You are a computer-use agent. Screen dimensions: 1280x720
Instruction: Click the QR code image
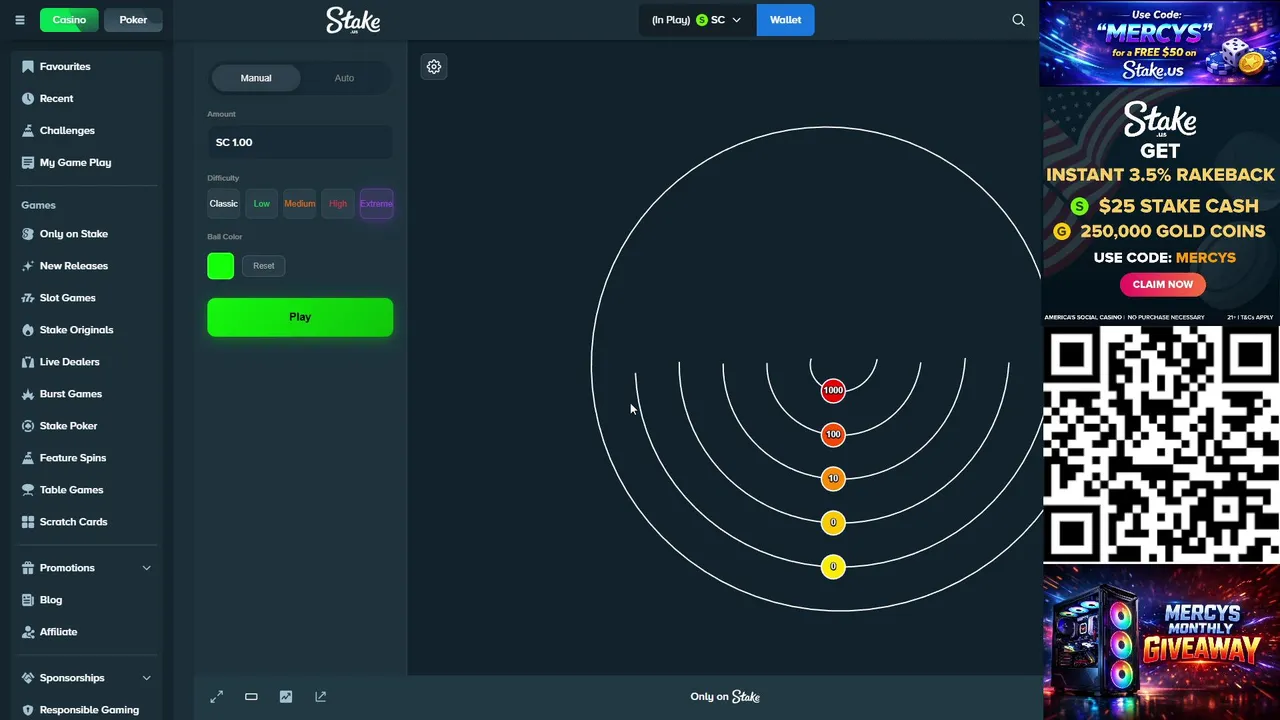1161,444
